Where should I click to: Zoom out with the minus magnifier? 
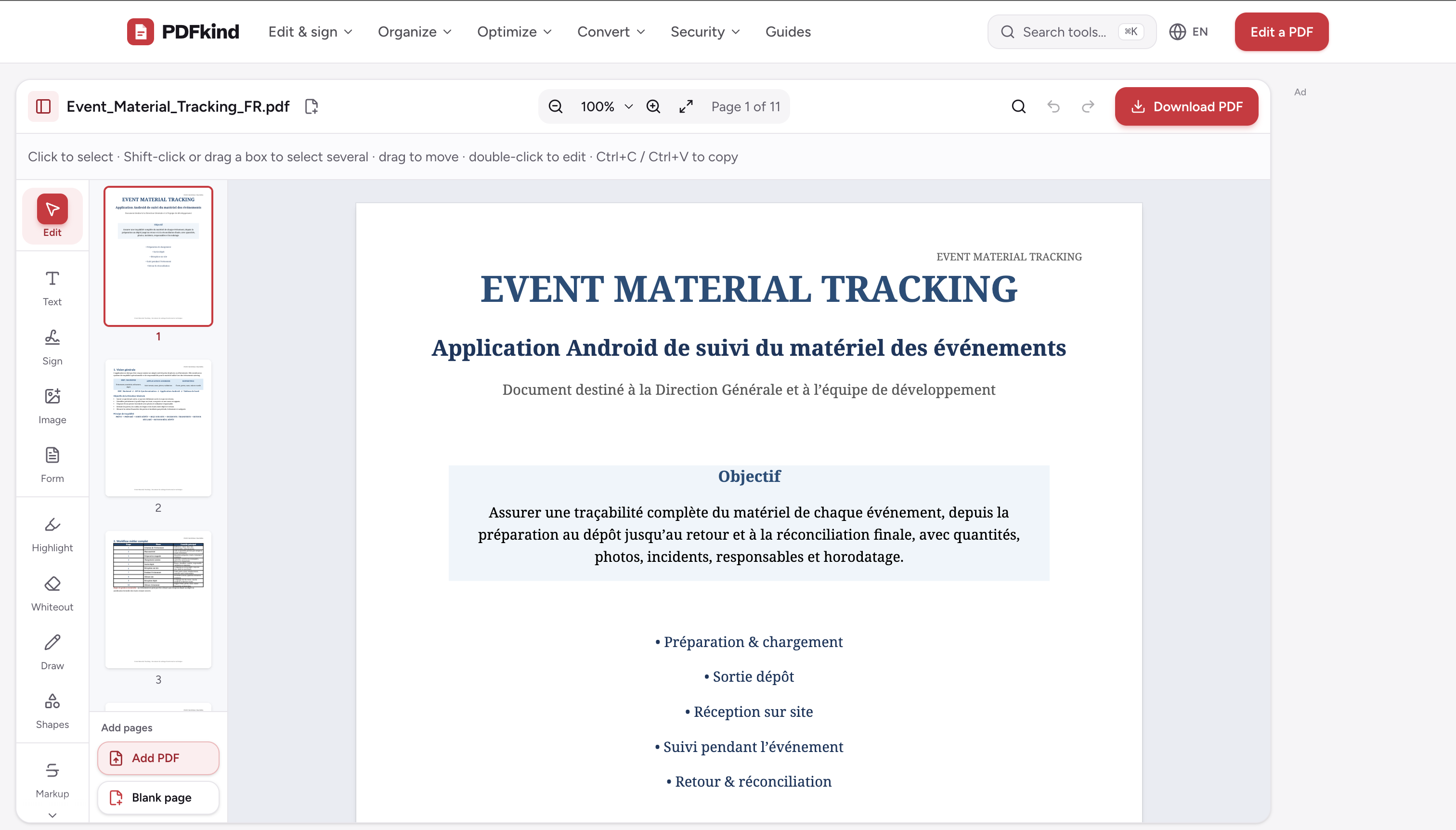pyautogui.click(x=555, y=106)
